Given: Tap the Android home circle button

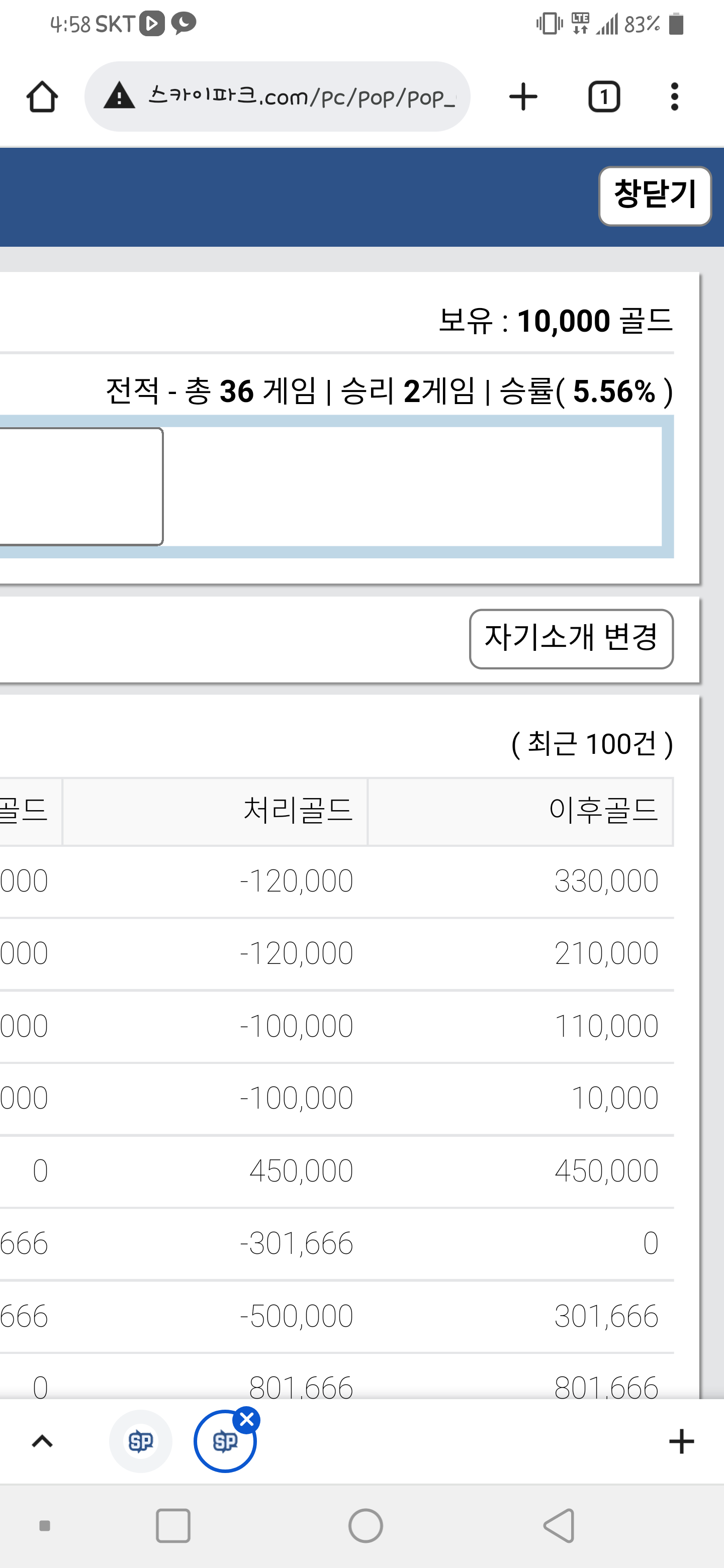Looking at the screenshot, I should [366, 1525].
